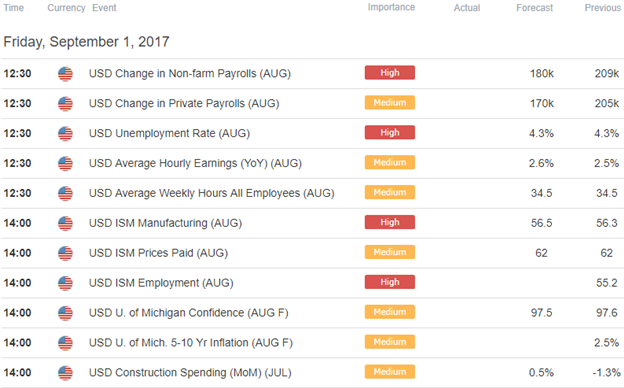Sort by the Time column header
624x388 pixels.
(x=14, y=8)
